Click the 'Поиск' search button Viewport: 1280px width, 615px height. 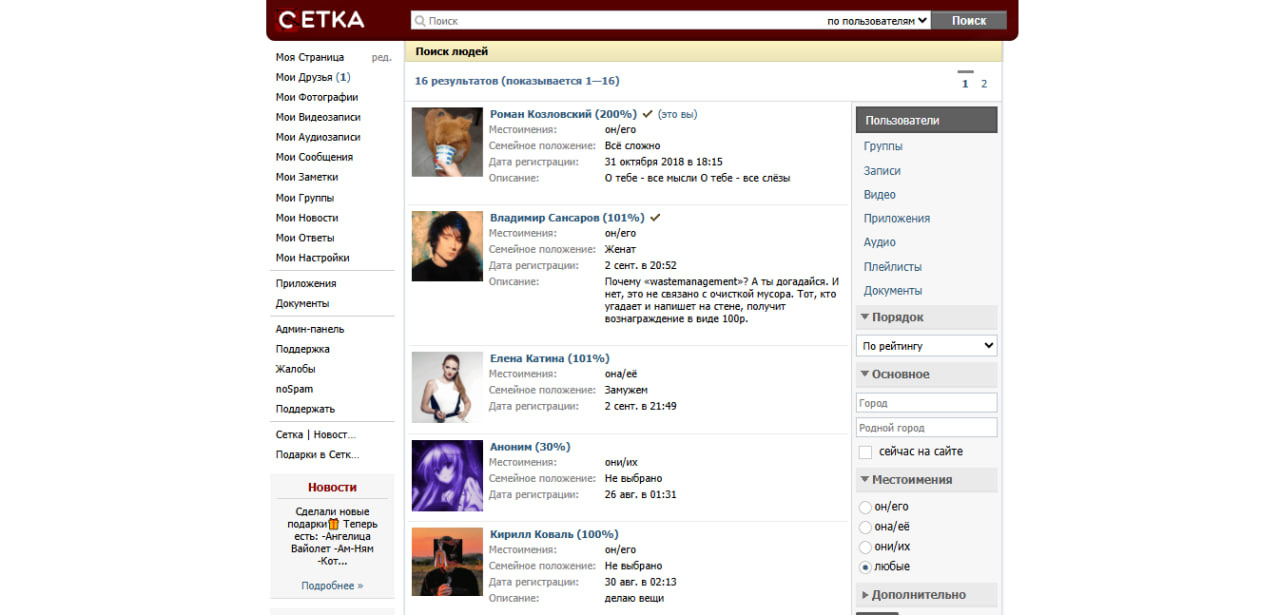tap(969, 20)
